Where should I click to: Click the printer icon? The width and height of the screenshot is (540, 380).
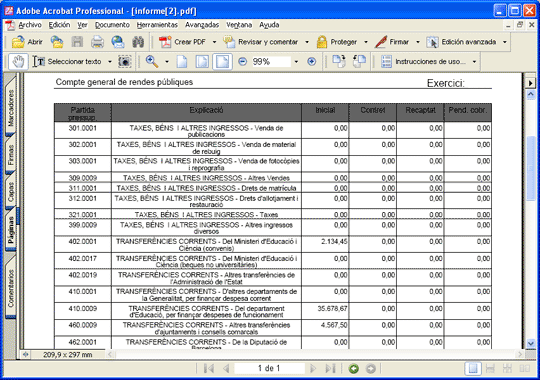point(97,42)
